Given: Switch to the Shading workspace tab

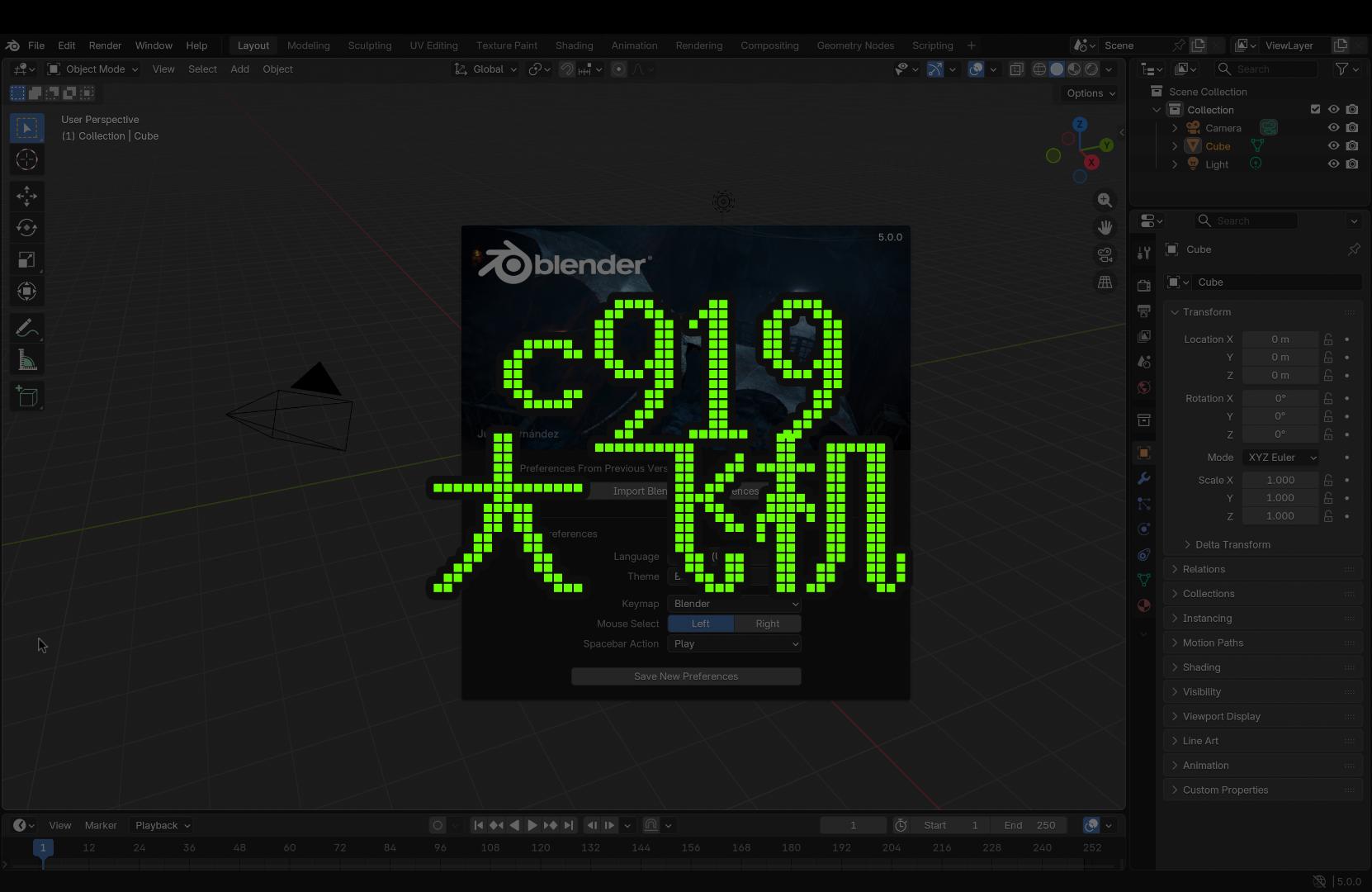Looking at the screenshot, I should coord(574,45).
